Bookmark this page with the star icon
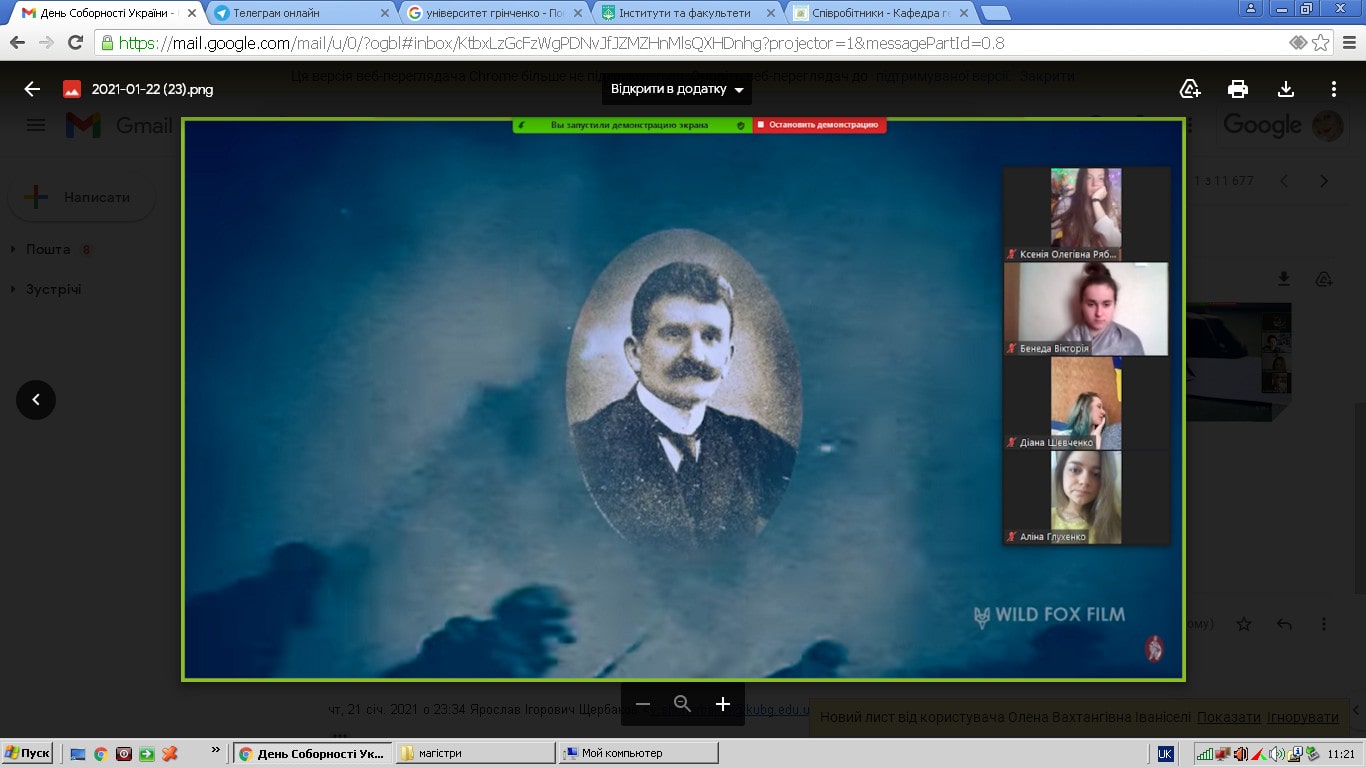The width and height of the screenshot is (1366, 768). tap(1321, 43)
